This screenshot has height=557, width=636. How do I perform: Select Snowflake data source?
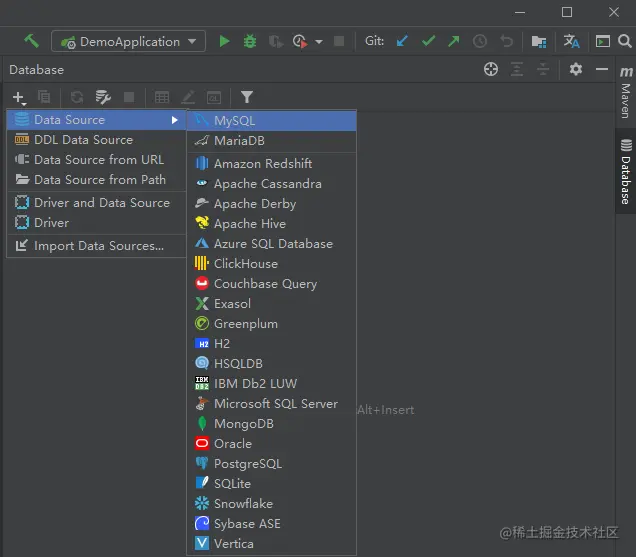[x=272, y=504]
